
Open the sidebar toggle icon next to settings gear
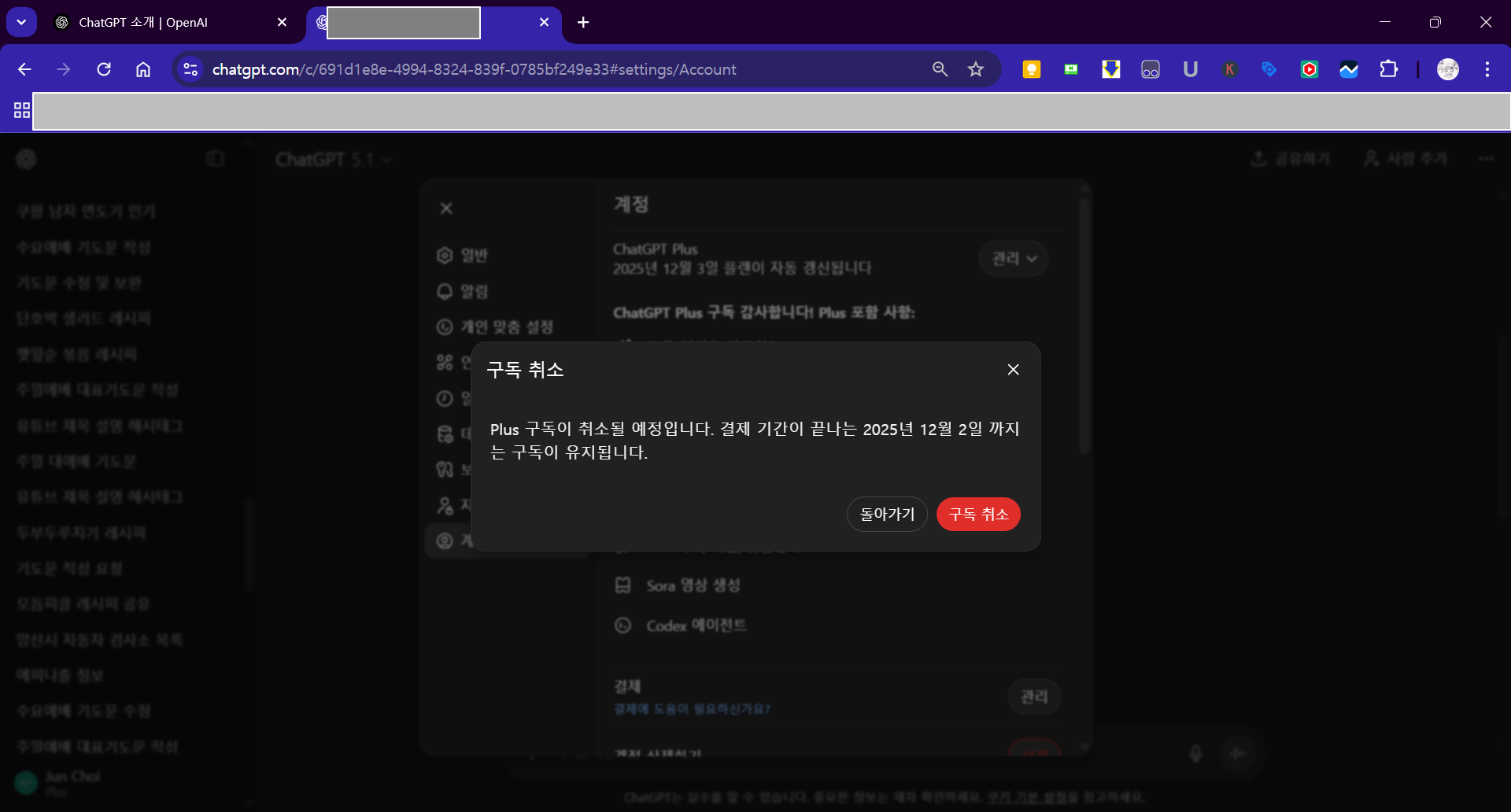(x=215, y=158)
